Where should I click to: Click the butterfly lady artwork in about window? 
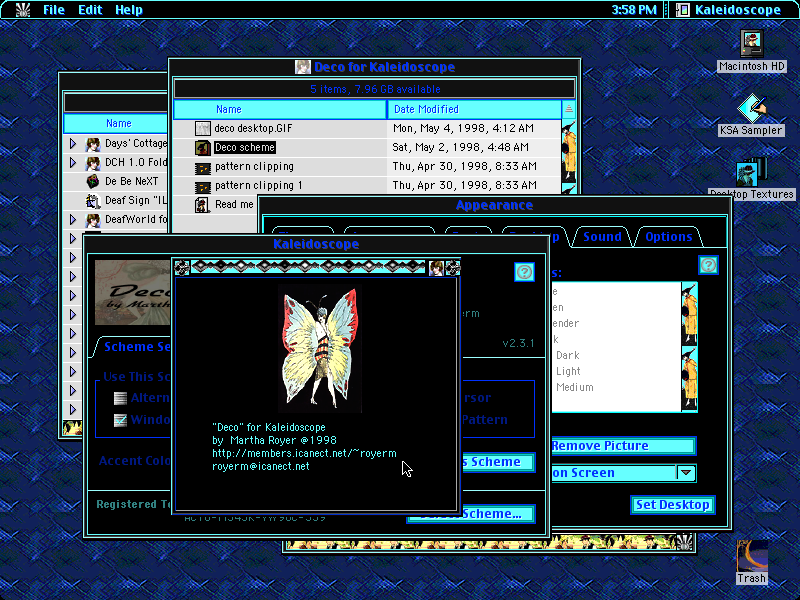[x=320, y=349]
